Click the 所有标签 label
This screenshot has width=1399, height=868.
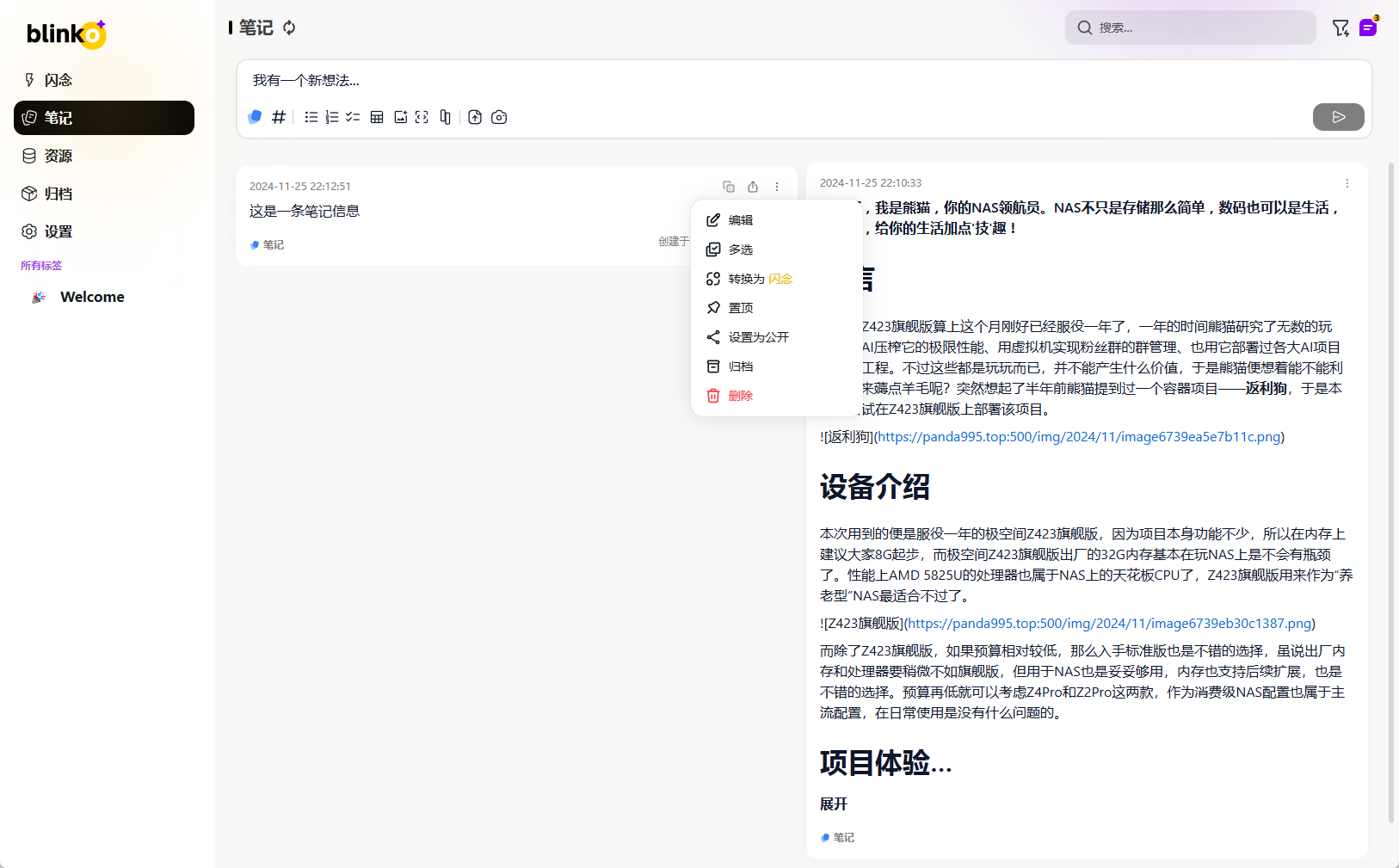41,266
